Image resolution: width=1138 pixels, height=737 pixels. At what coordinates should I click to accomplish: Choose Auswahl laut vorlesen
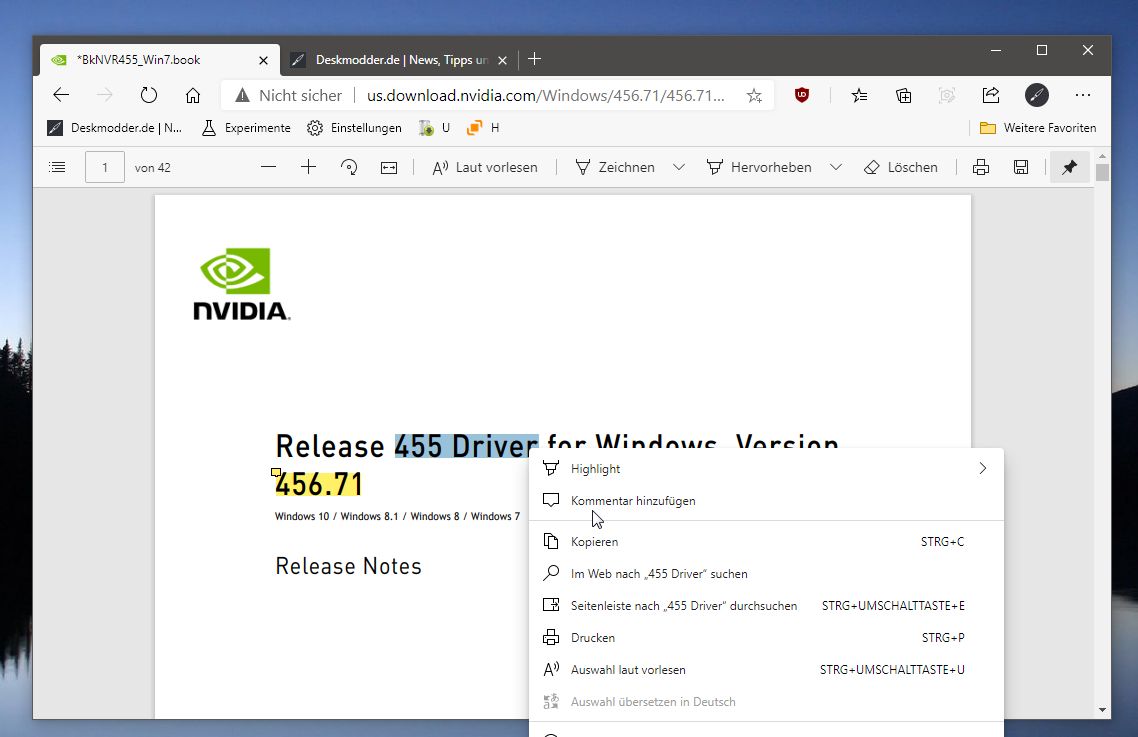766,669
